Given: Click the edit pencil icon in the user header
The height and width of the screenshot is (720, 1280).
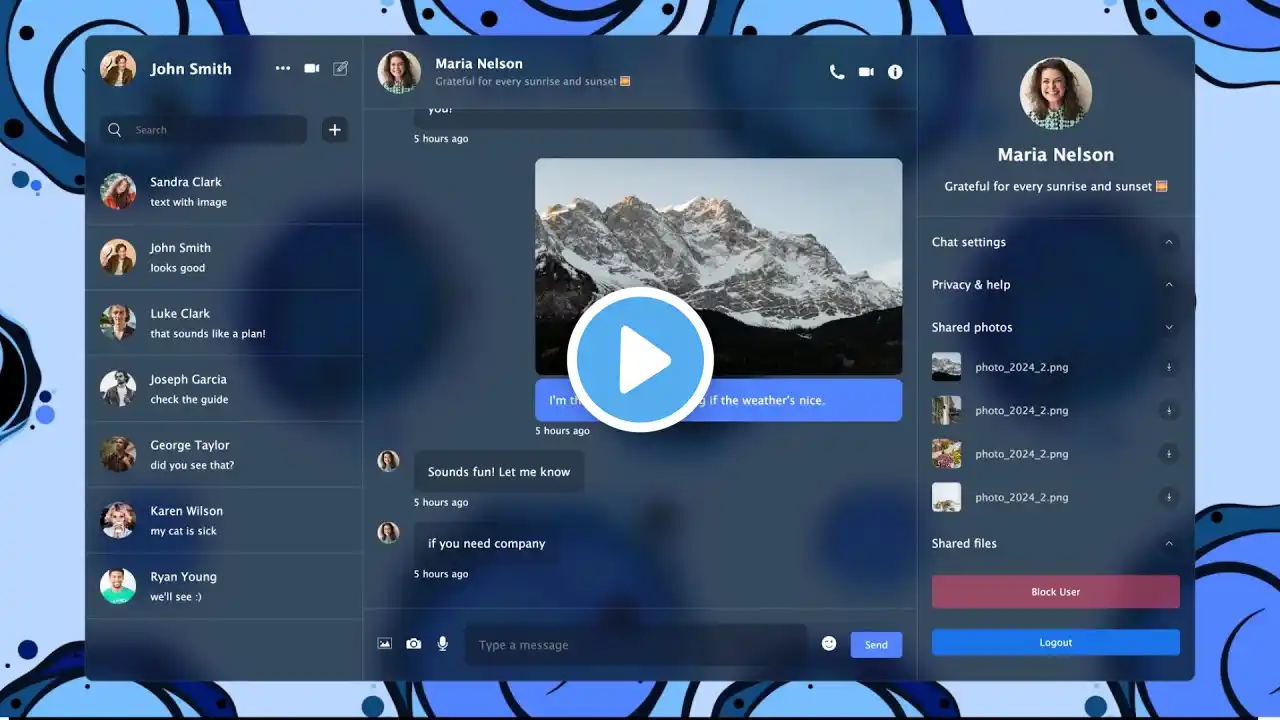Looking at the screenshot, I should (340, 68).
